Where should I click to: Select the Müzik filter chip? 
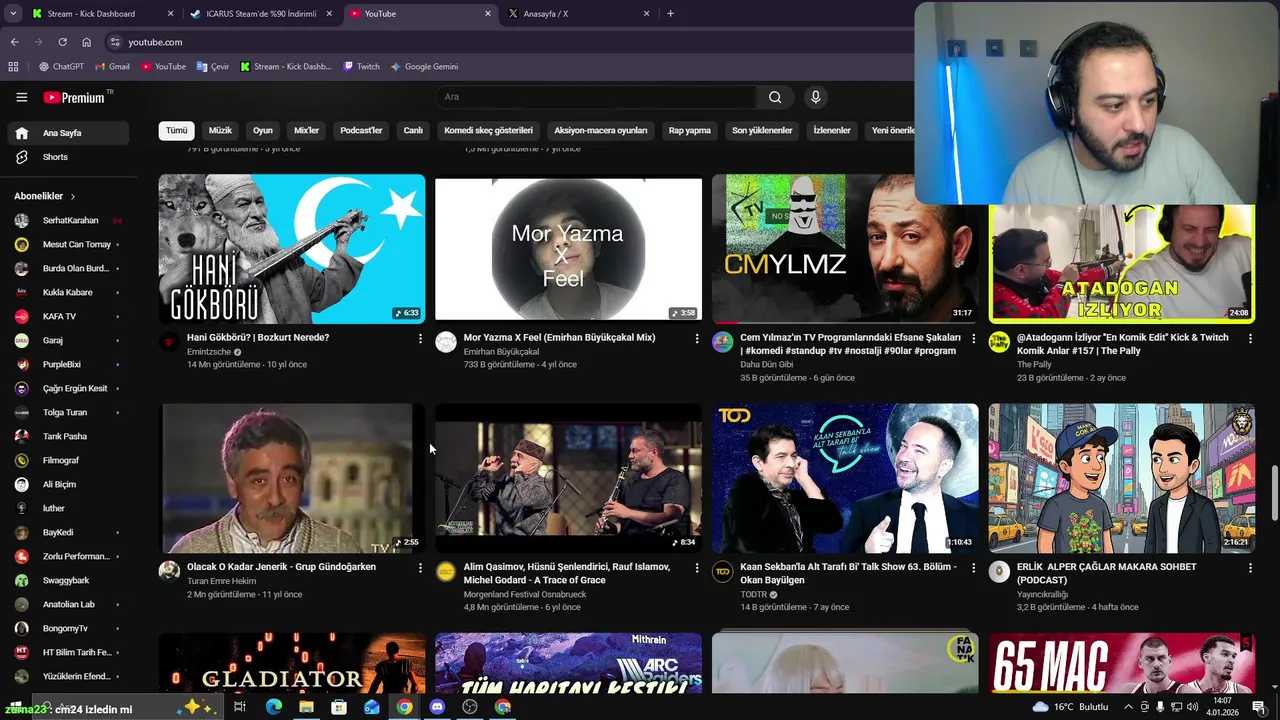220,130
